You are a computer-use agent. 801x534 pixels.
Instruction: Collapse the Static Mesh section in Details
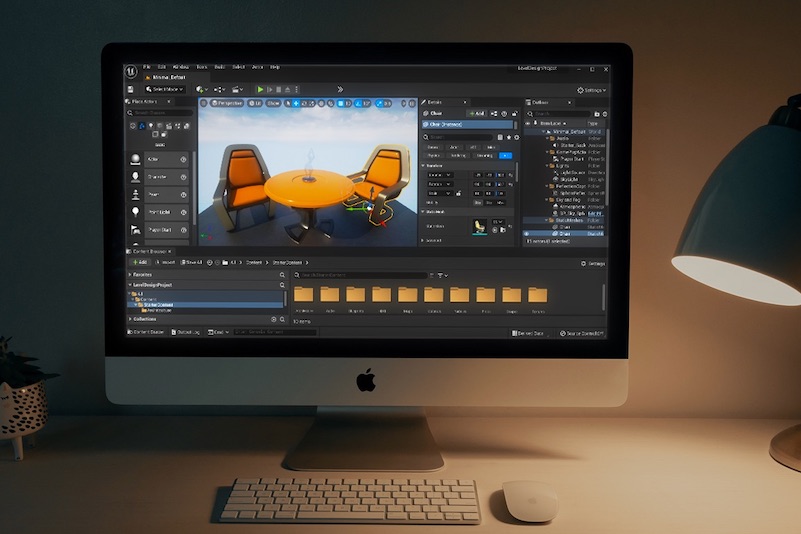click(423, 211)
